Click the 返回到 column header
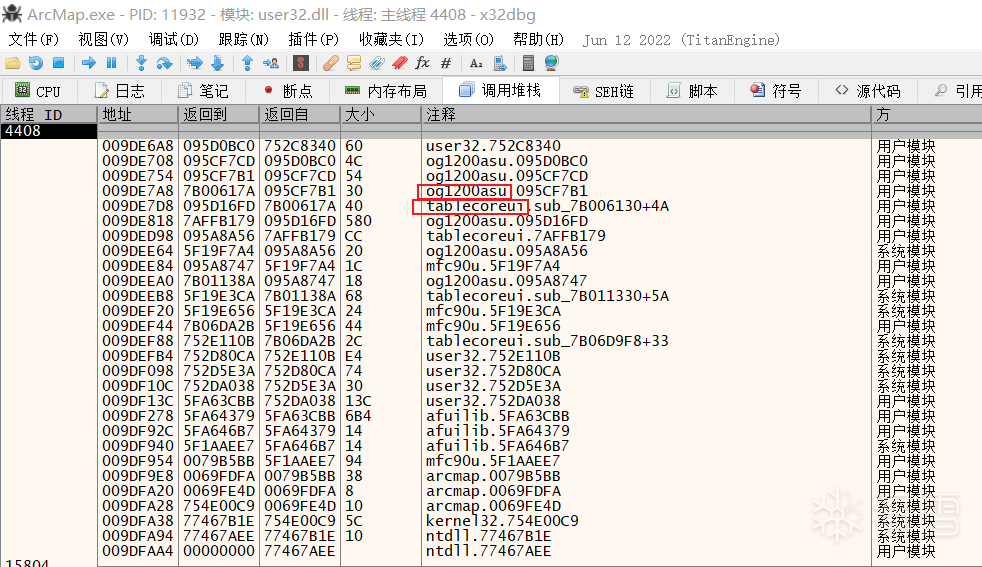This screenshot has height=567, width=982. (x=219, y=115)
